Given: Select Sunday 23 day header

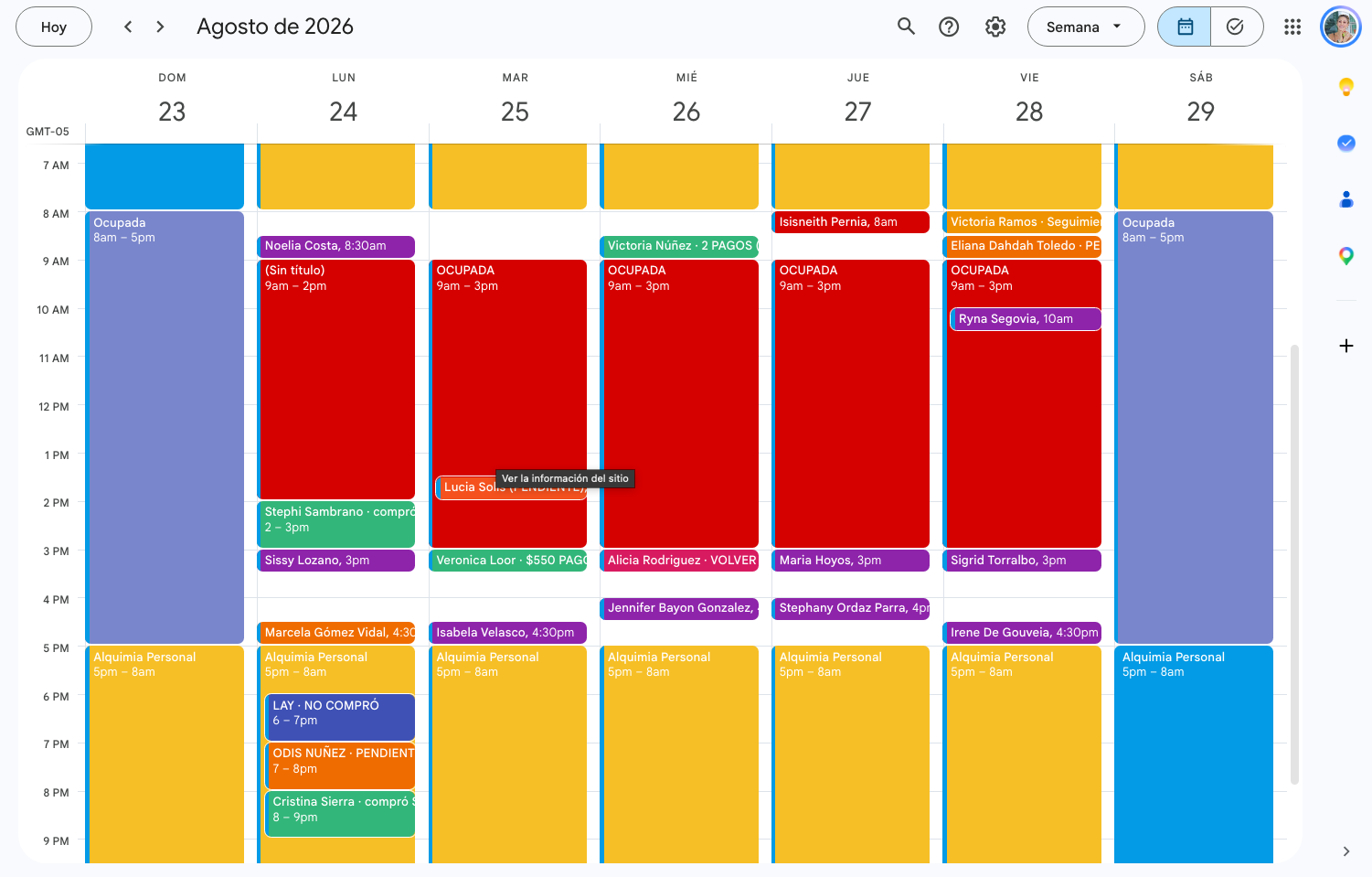Looking at the screenshot, I should coord(172,111).
